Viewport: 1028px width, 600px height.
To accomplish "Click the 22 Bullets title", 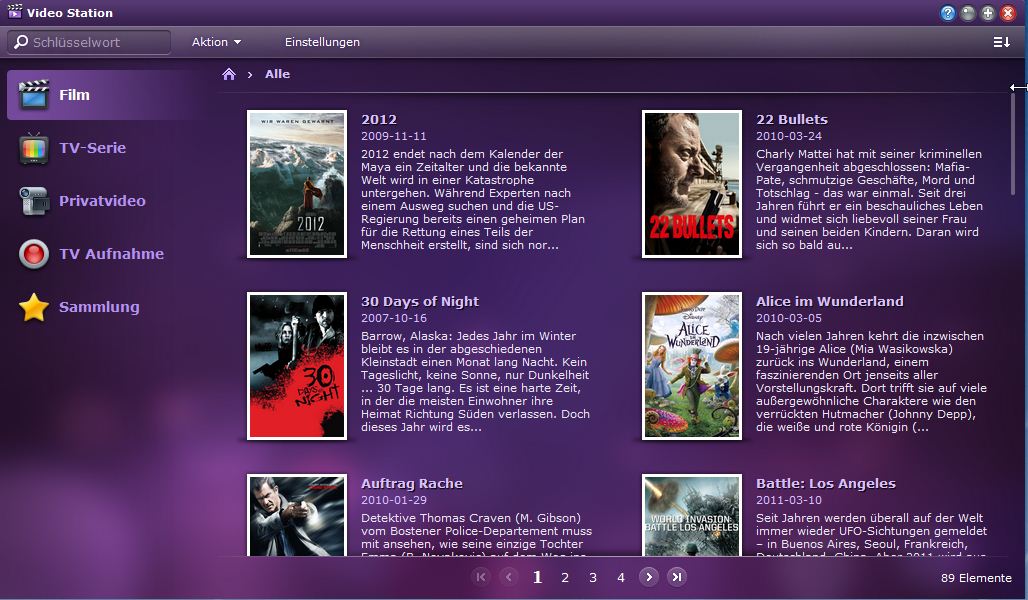I will [x=791, y=119].
